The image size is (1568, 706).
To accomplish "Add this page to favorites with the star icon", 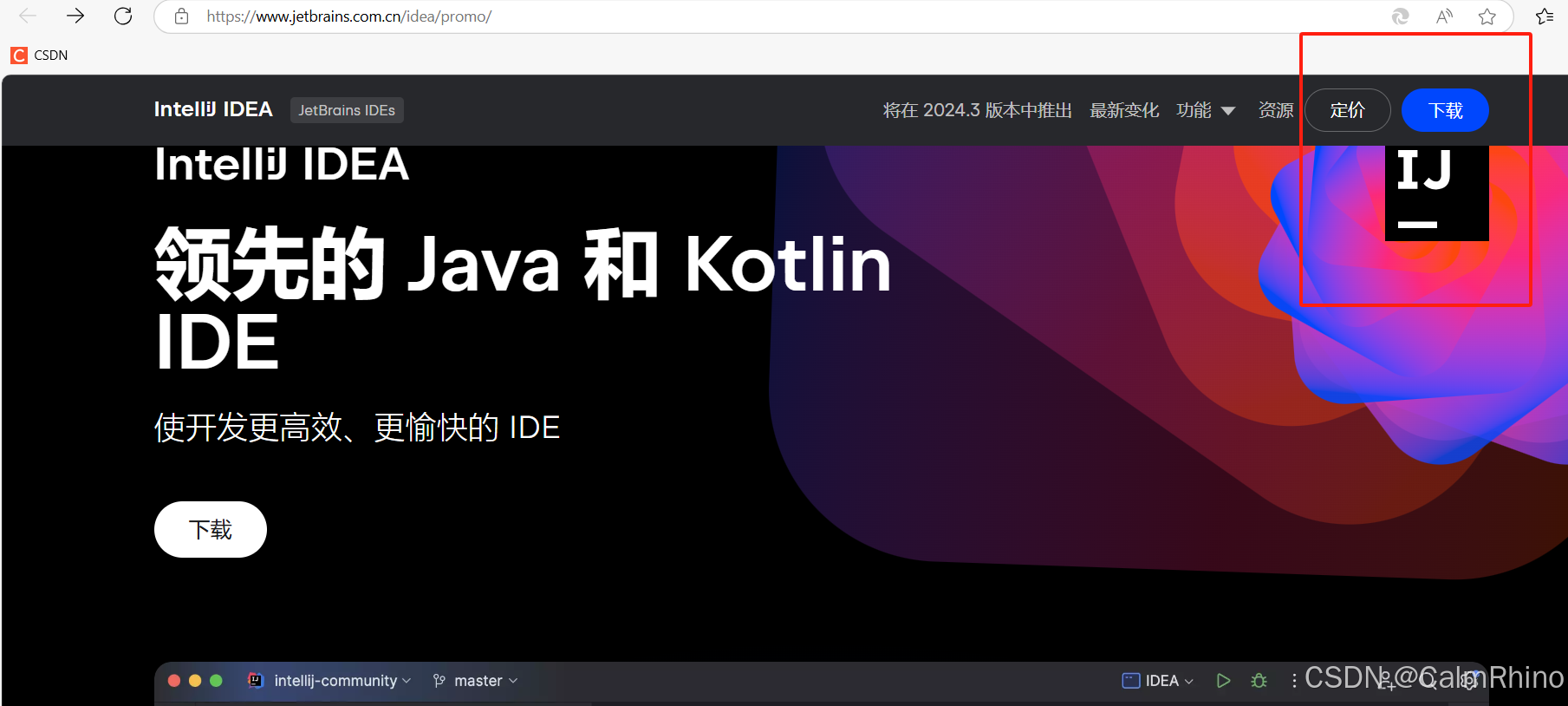I will pyautogui.click(x=1487, y=16).
